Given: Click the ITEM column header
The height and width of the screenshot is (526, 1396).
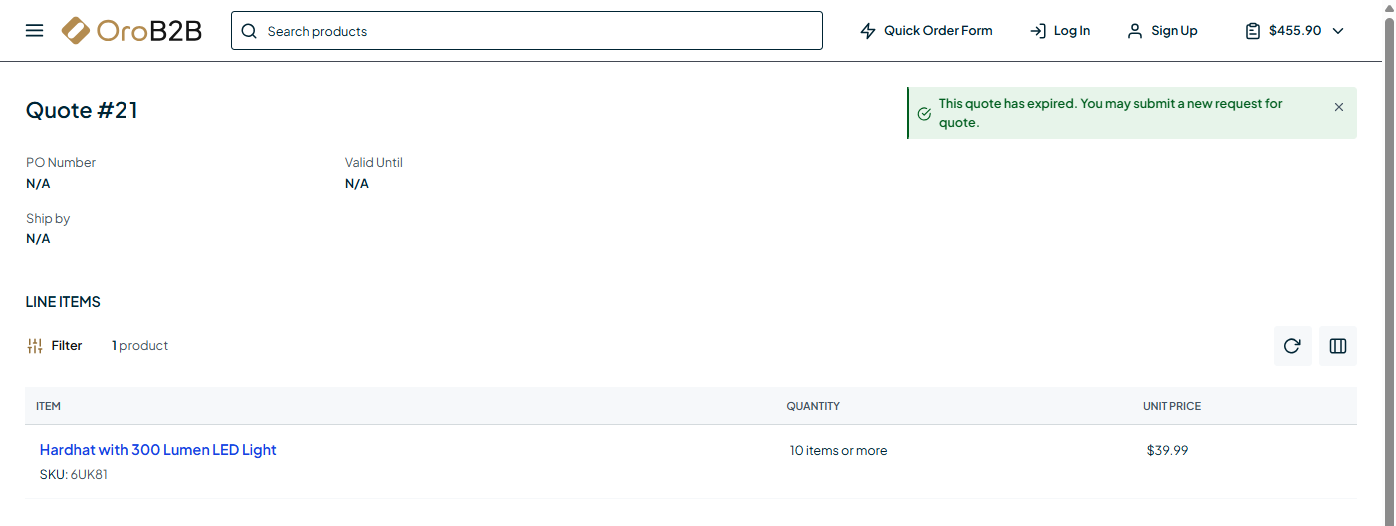Looking at the screenshot, I should [49, 406].
